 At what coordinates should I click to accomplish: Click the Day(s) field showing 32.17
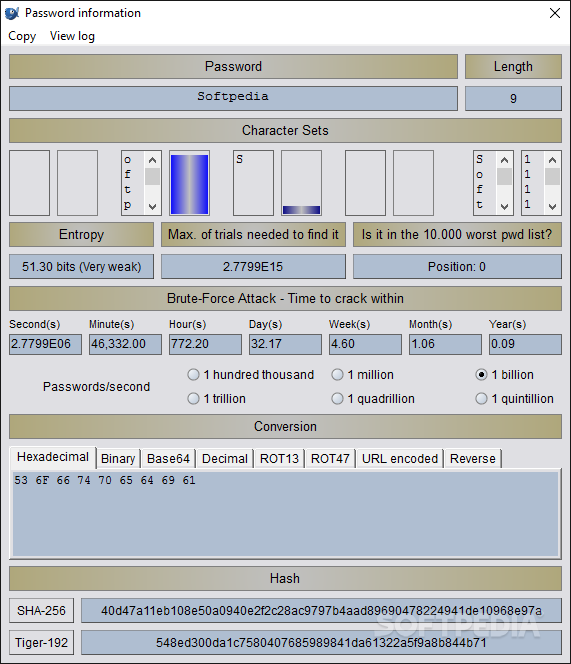tap(285, 344)
